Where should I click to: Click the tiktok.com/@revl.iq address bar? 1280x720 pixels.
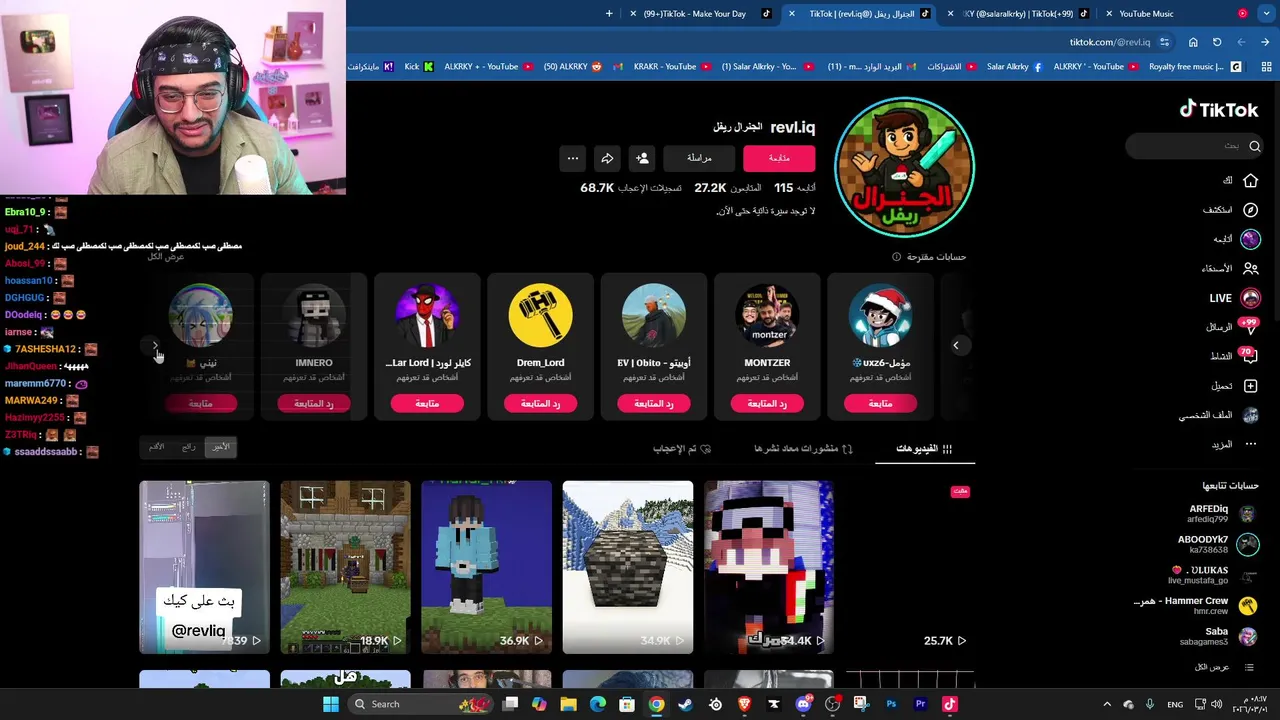click(1110, 42)
